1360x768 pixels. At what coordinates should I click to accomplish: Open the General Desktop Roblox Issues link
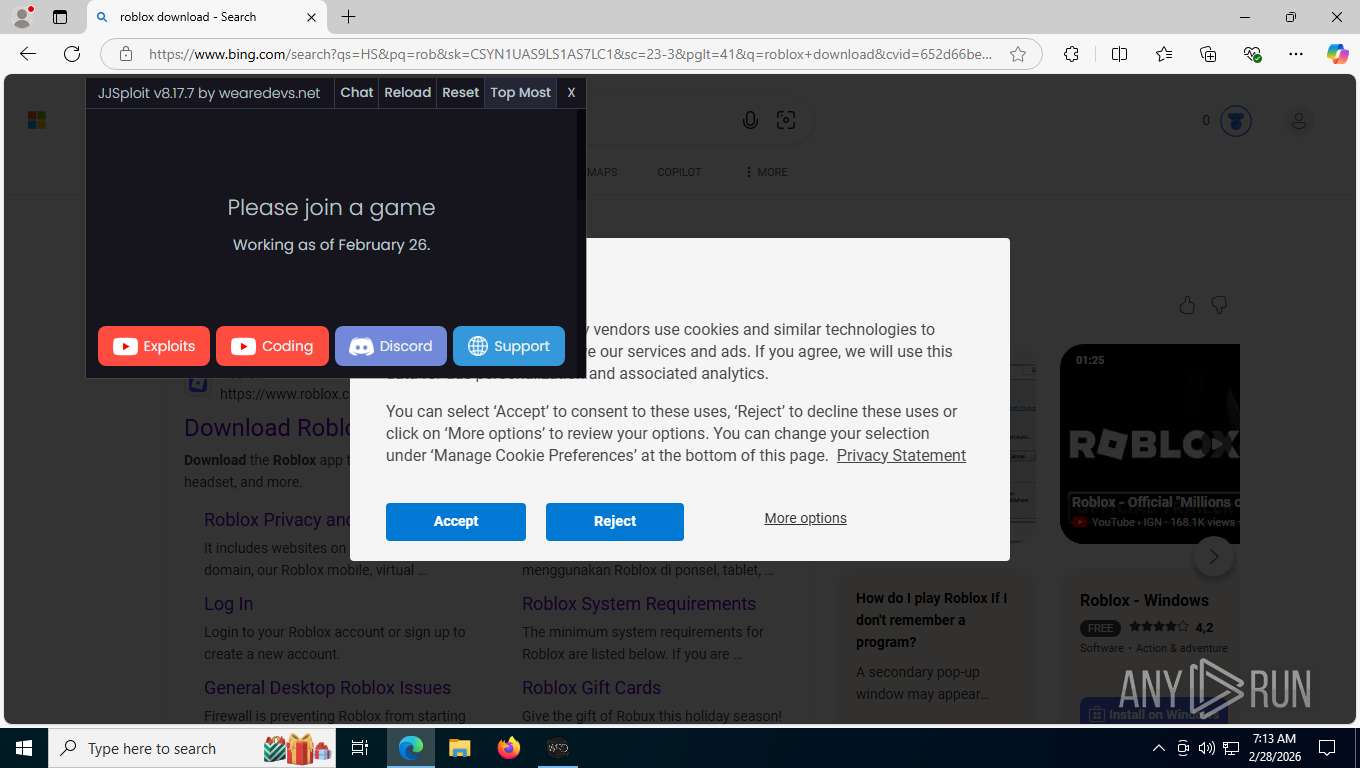point(327,688)
